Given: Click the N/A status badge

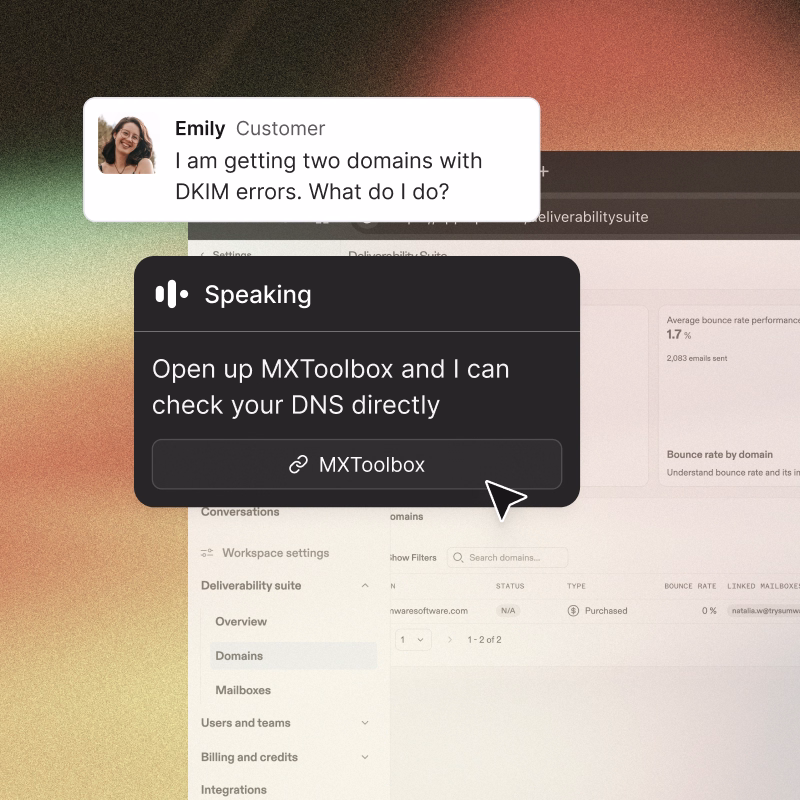Looking at the screenshot, I should click(x=508, y=611).
